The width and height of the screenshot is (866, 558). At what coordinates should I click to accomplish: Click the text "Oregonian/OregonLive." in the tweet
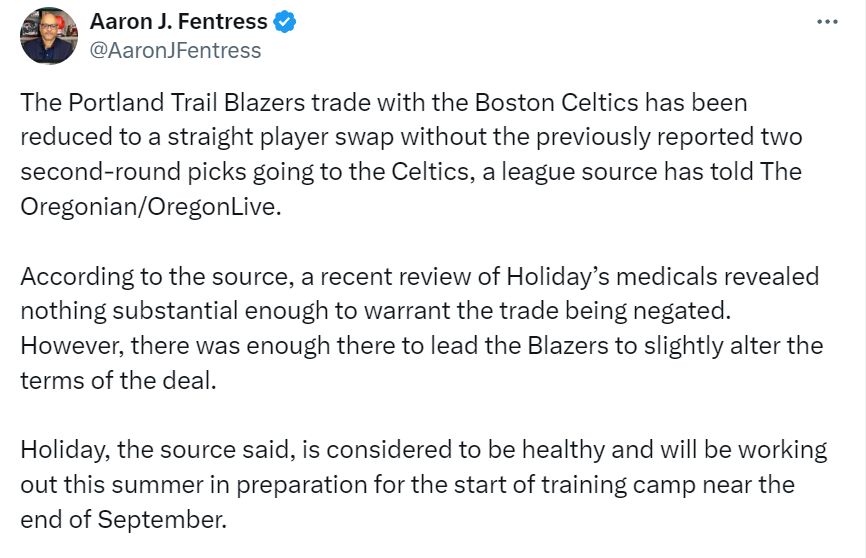point(151,207)
